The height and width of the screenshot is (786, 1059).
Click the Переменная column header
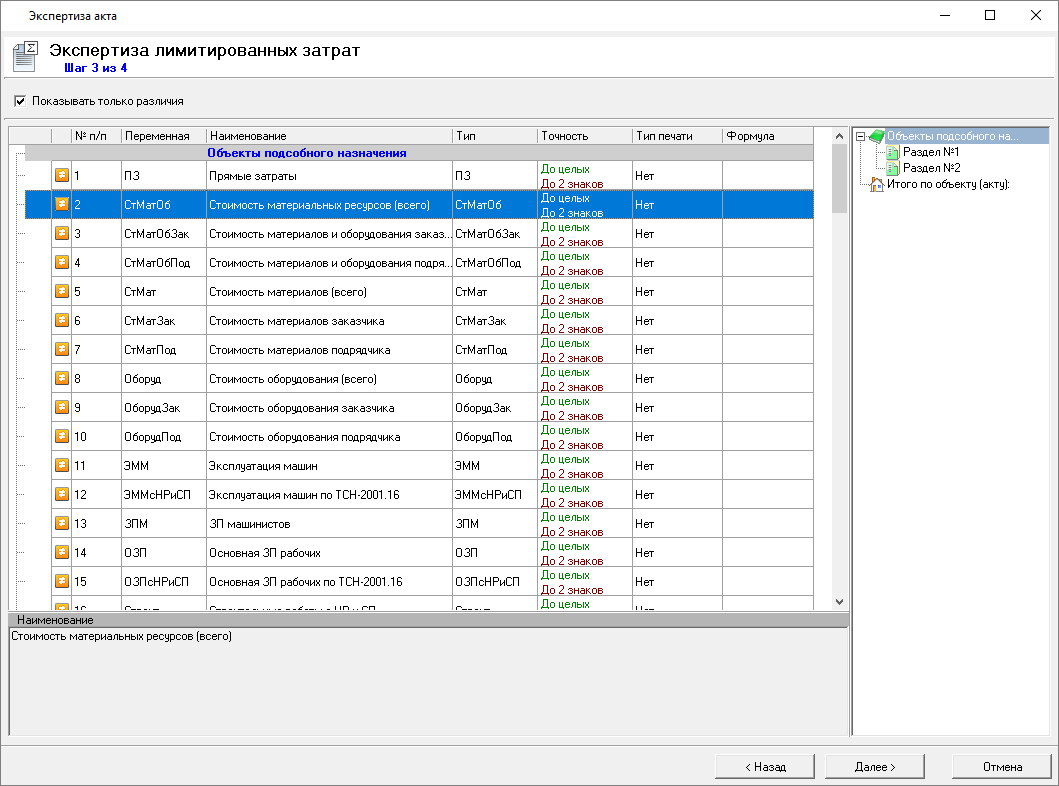[162, 136]
